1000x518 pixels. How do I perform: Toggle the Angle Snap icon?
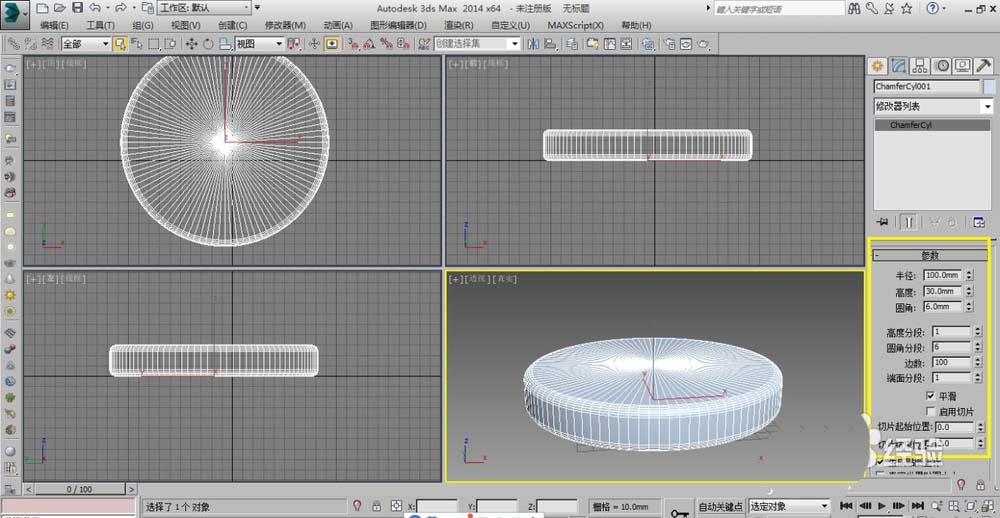coord(369,44)
